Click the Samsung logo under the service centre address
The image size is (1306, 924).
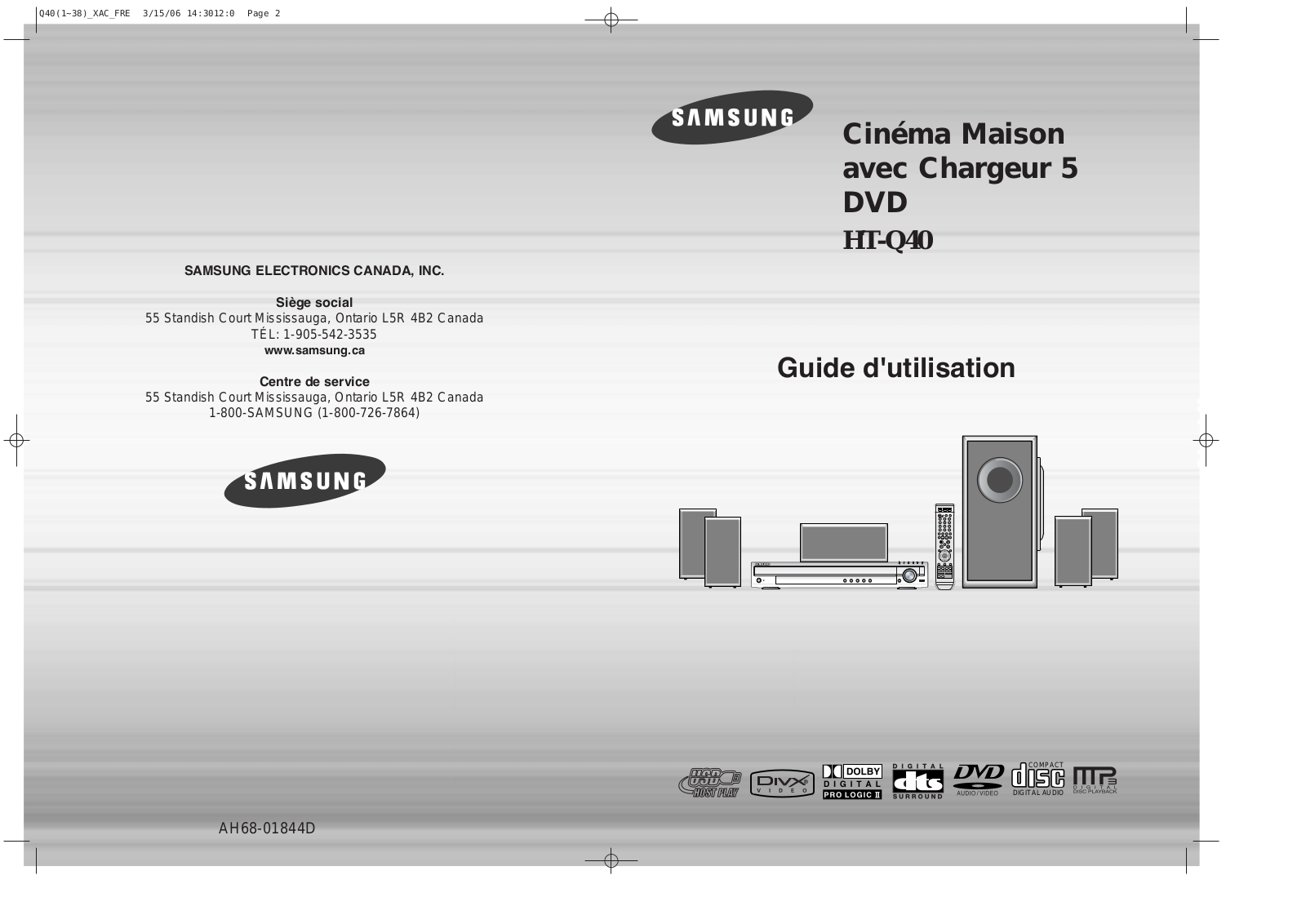click(x=304, y=481)
